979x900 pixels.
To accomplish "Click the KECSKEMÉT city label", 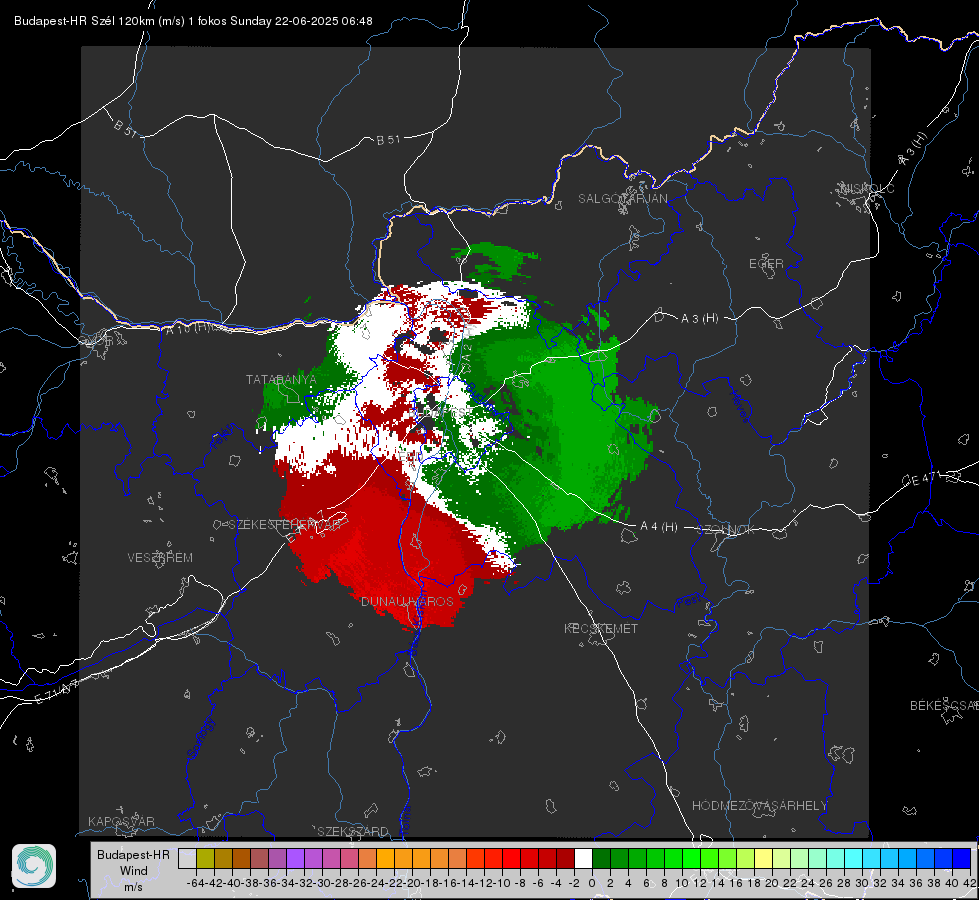I will click(601, 628).
